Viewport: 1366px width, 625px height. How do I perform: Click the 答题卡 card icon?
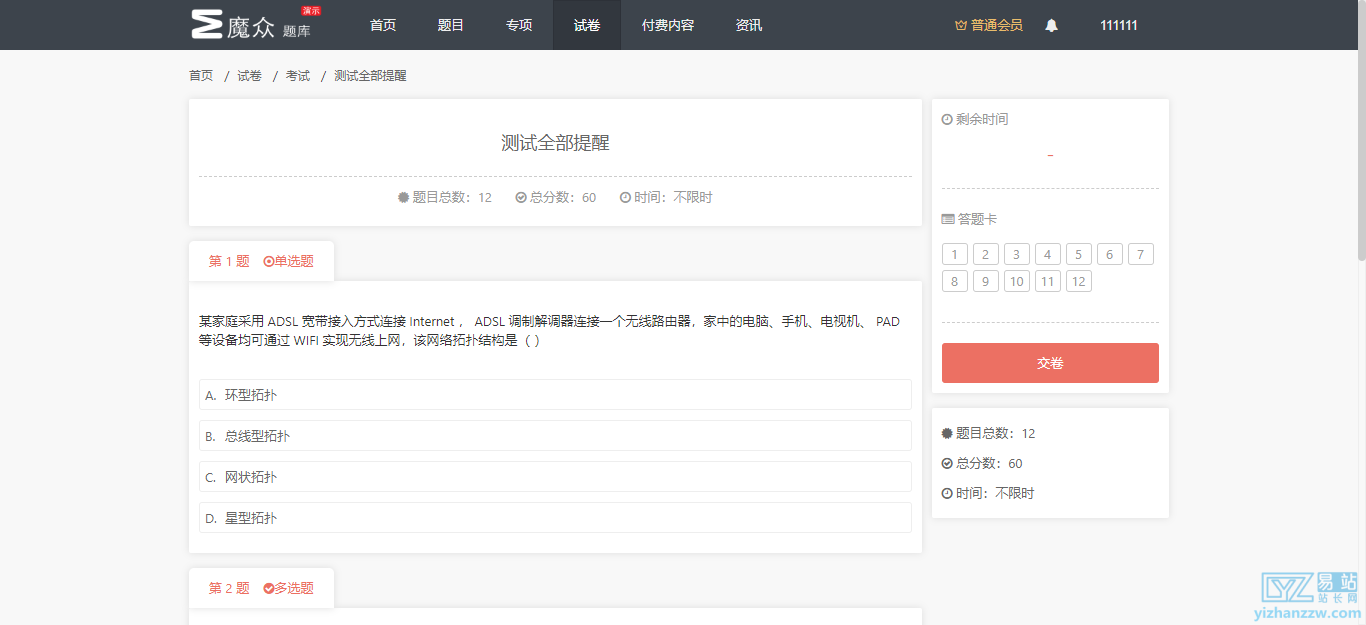pos(946,218)
